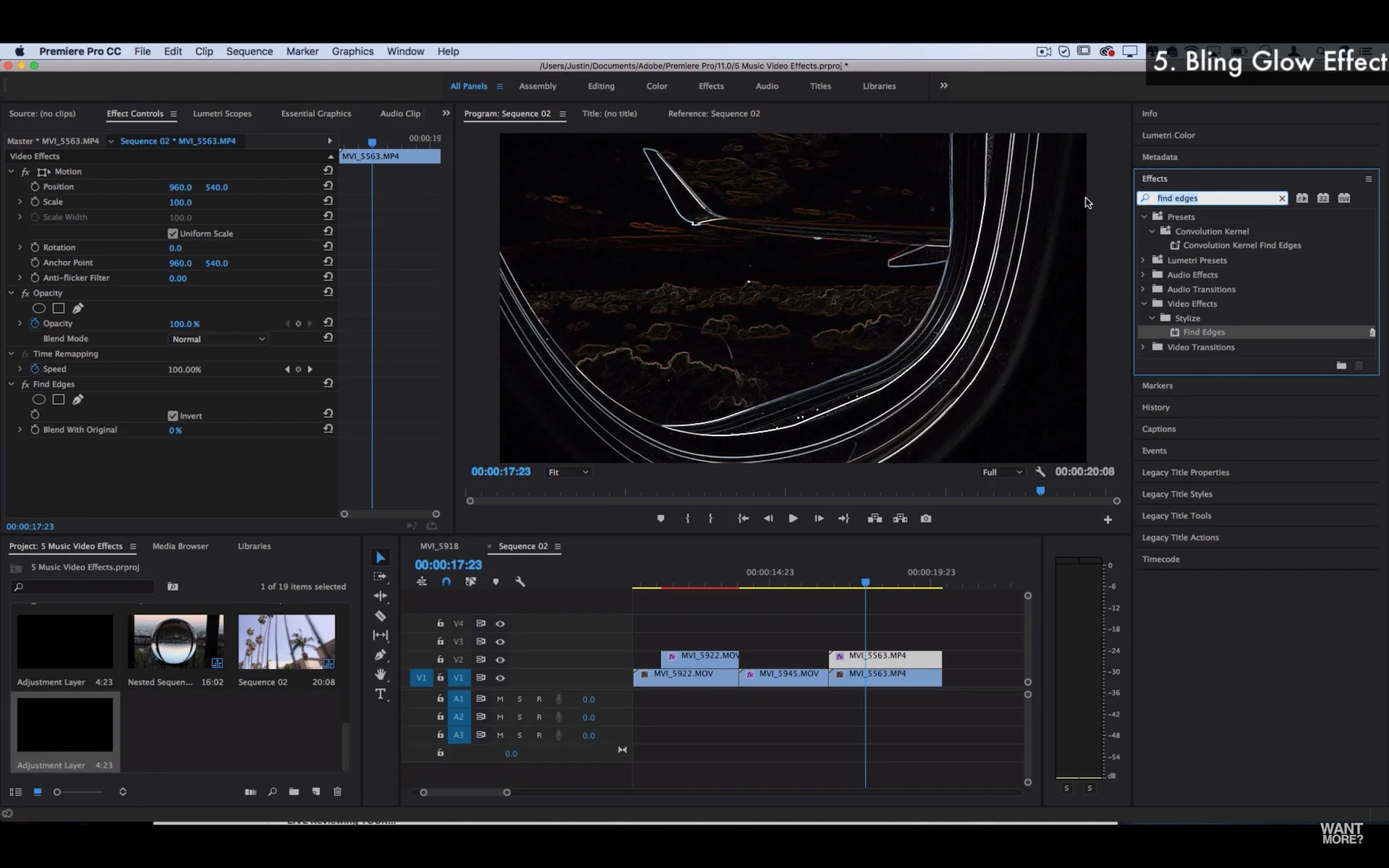Image resolution: width=1389 pixels, height=868 pixels.
Task: Collapse the Stylize folder in the Effects panel
Action: click(1152, 318)
